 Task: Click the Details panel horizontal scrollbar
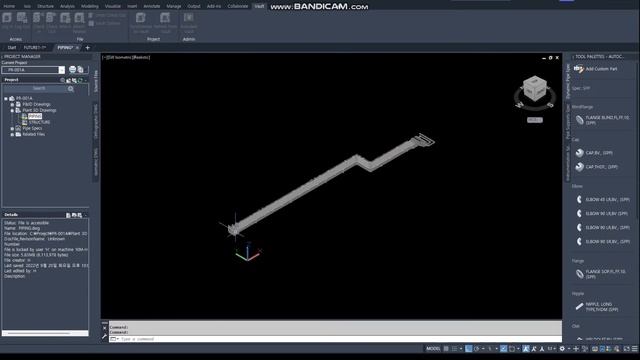[39, 333]
